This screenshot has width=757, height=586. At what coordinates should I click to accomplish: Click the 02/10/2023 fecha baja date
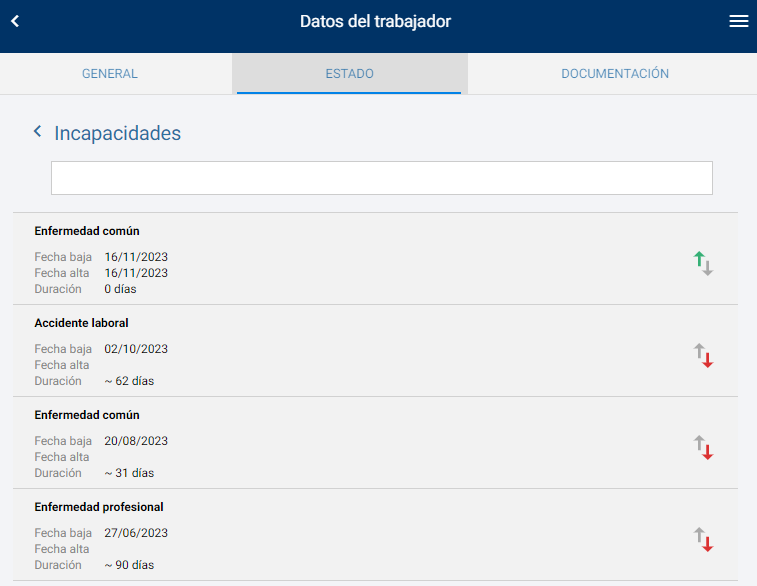click(136, 349)
